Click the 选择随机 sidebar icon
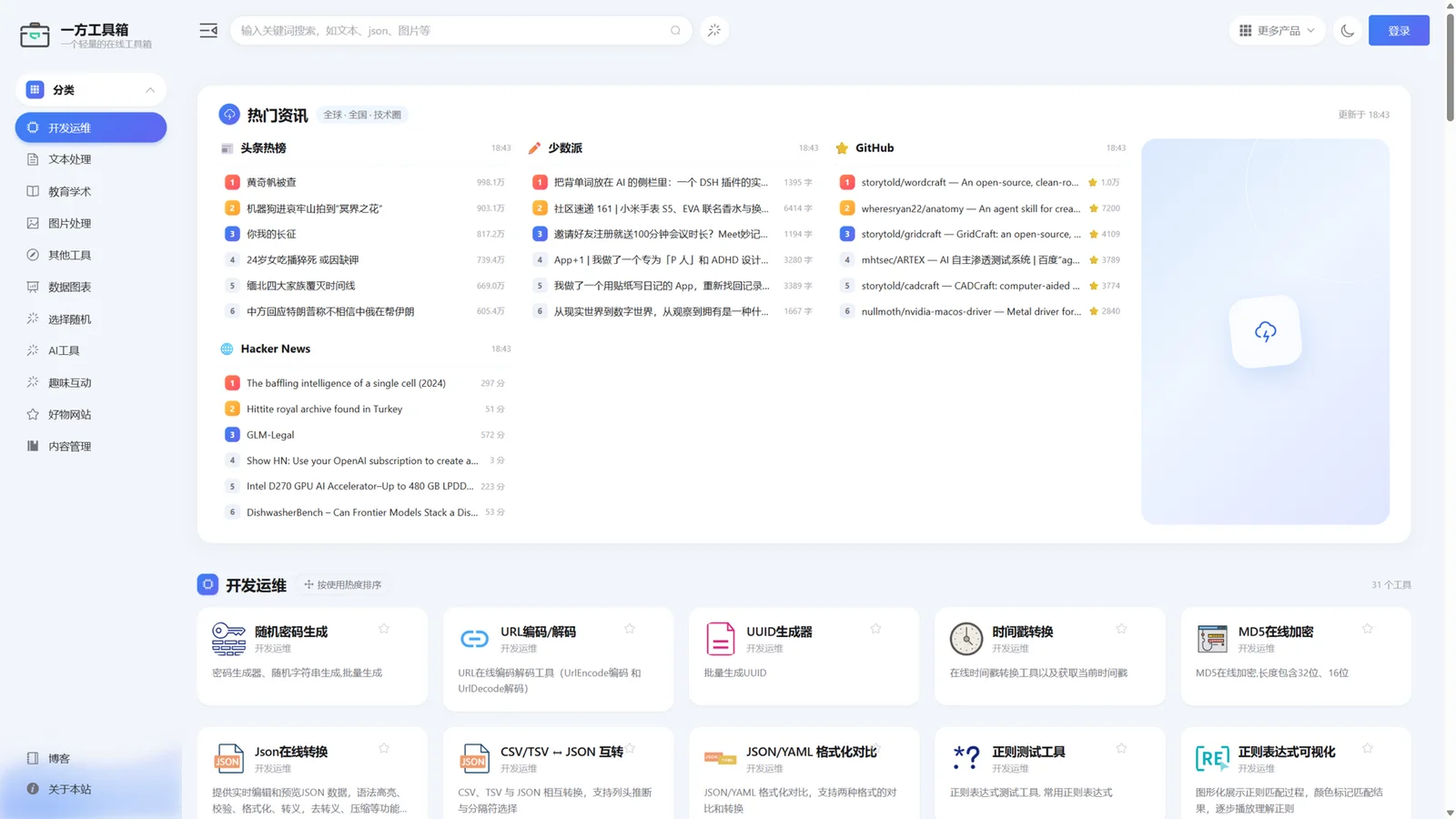Viewport: 1456px width, 819px height. [33, 318]
